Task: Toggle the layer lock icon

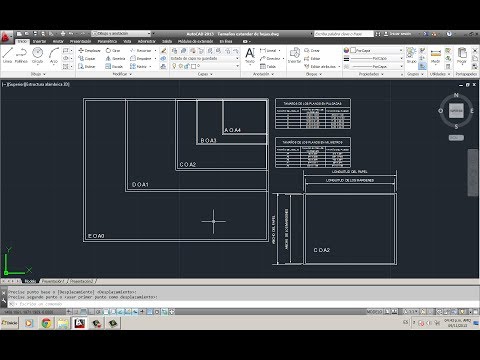Action: click(x=187, y=66)
